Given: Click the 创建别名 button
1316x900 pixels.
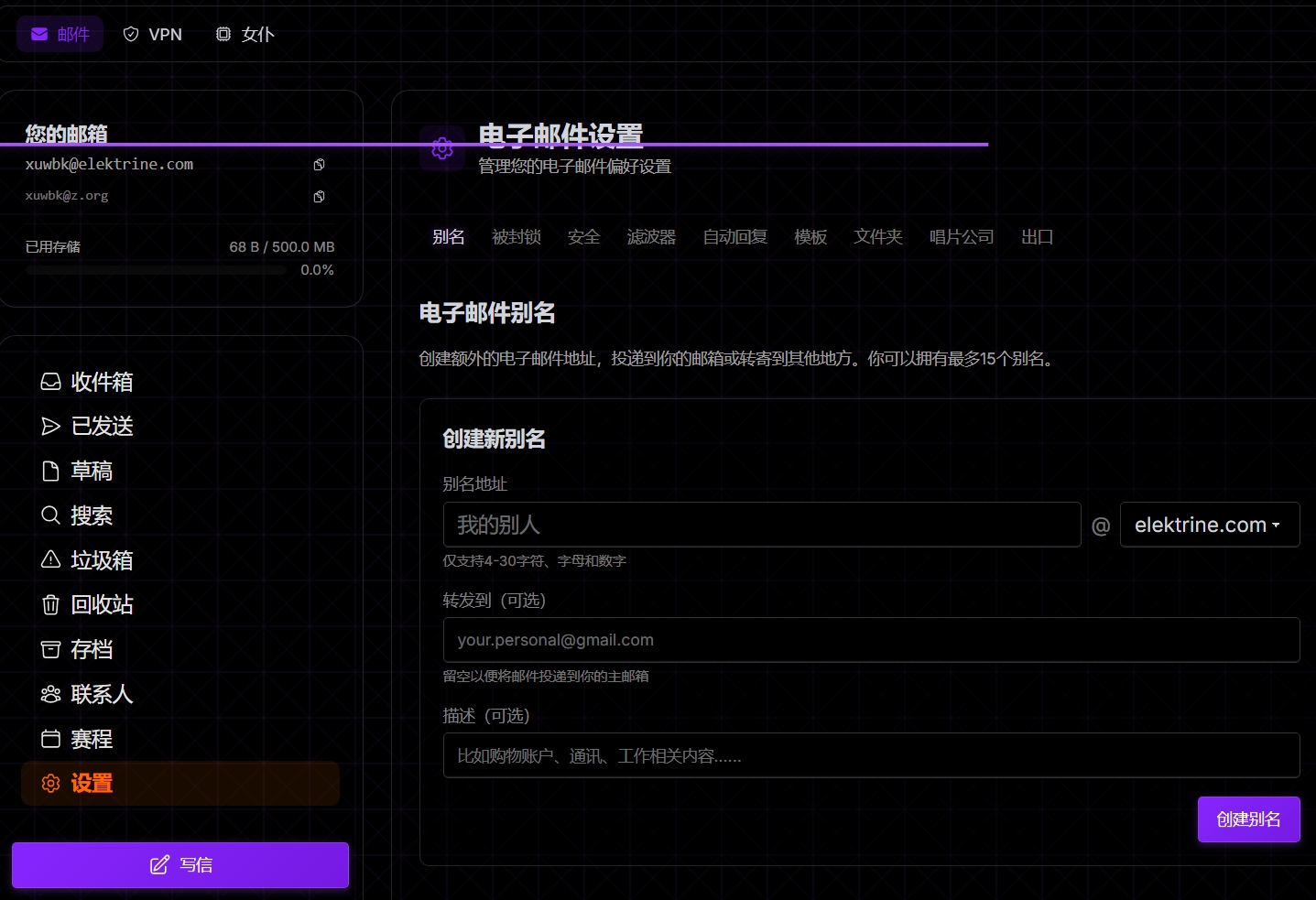Looking at the screenshot, I should pyautogui.click(x=1248, y=819).
